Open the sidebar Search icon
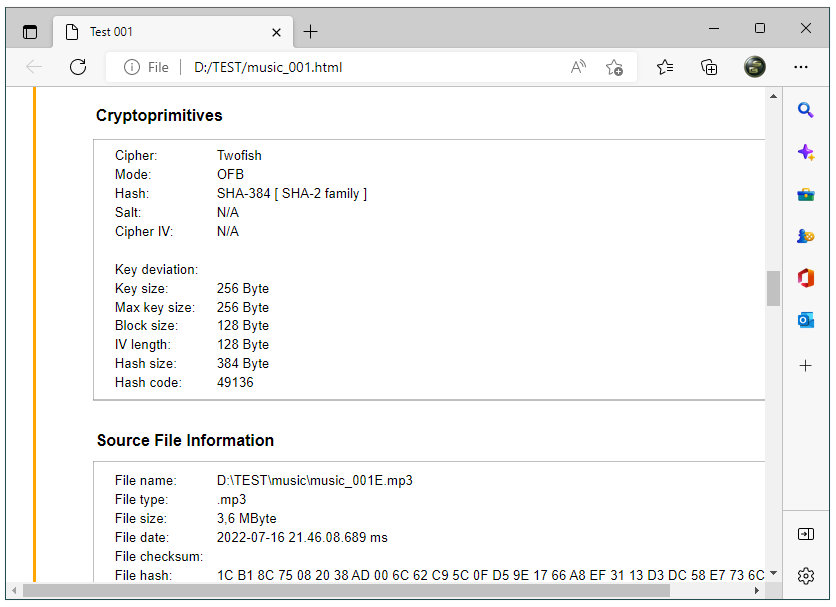 click(805, 110)
